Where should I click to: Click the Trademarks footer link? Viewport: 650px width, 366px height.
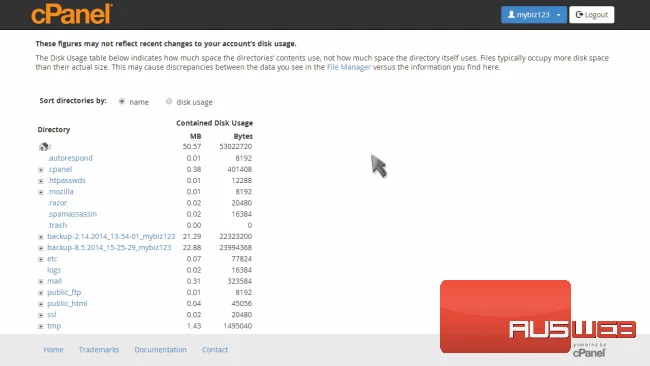[x=99, y=349]
